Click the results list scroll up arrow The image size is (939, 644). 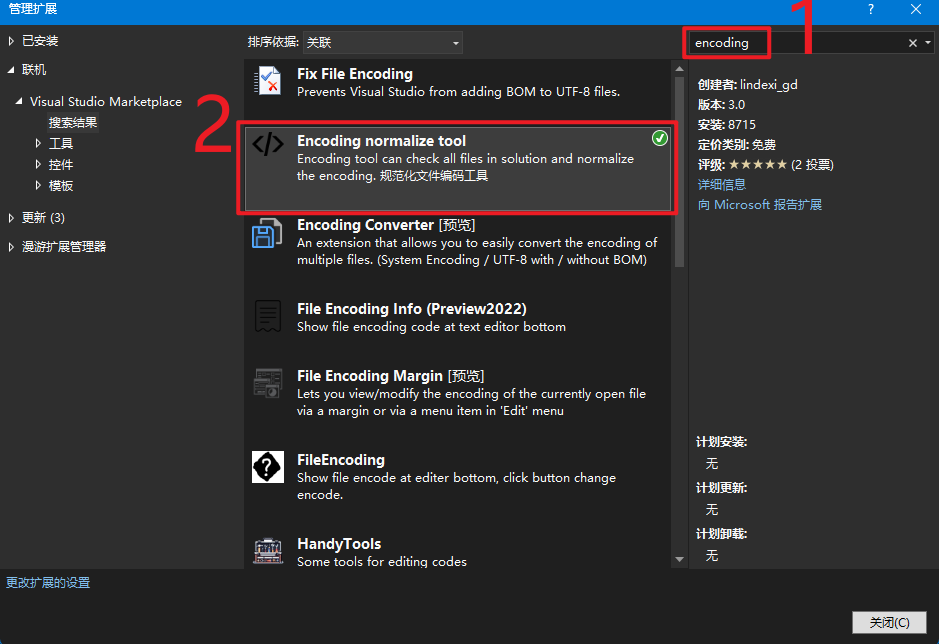(x=679, y=69)
